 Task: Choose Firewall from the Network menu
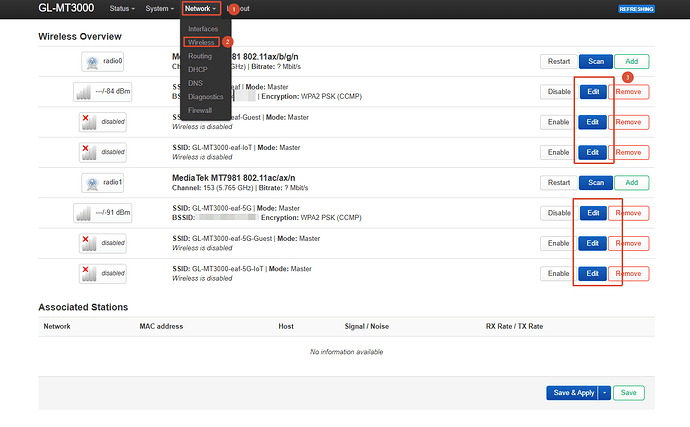tap(200, 110)
